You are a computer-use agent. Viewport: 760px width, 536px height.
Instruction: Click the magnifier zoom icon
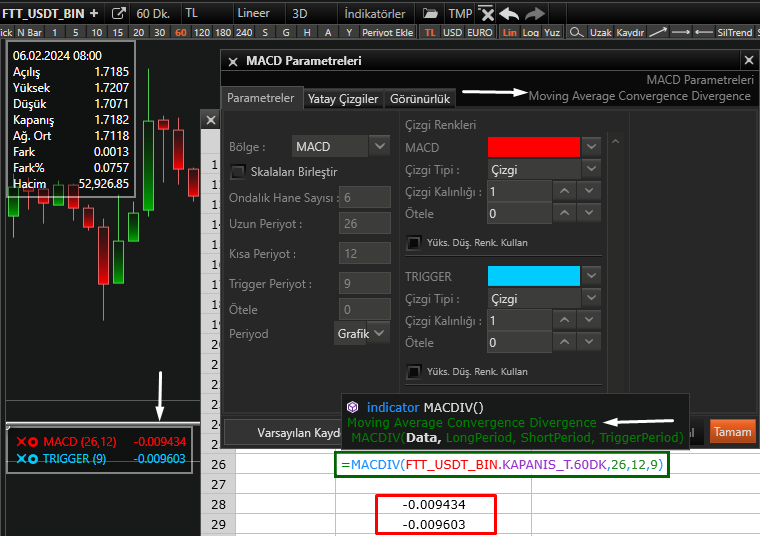click(576, 32)
